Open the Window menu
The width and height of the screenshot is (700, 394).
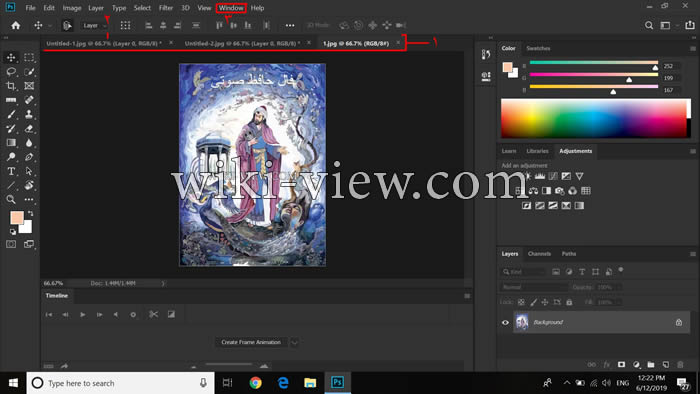coord(231,8)
